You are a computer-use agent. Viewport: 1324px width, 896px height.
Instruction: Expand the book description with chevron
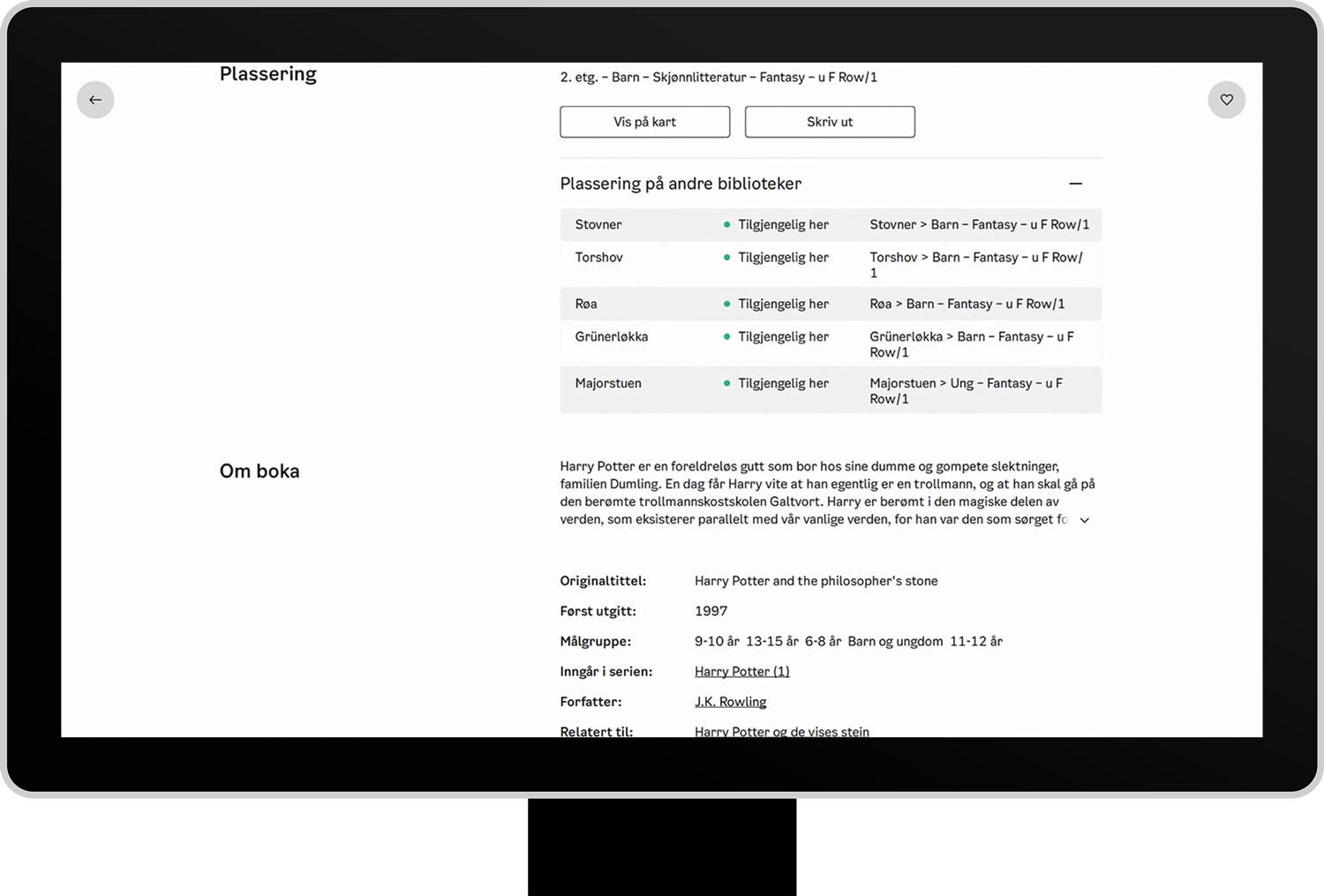point(1085,520)
